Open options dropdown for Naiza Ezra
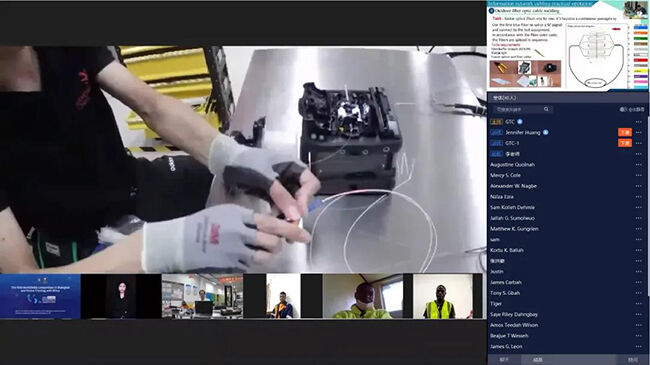 [x=638, y=197]
